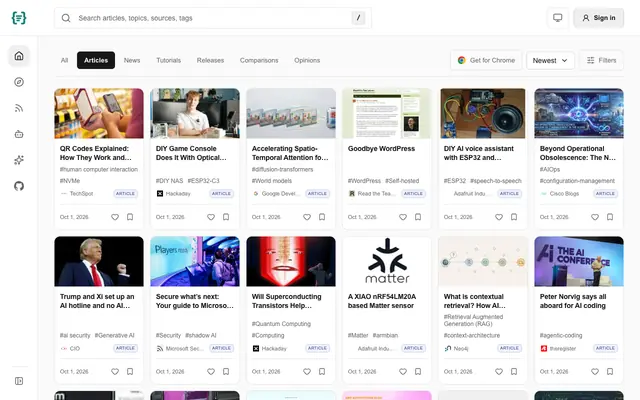Open the Will Superconducting Transistors title
The width and height of the screenshot is (640, 400).
pos(287,301)
